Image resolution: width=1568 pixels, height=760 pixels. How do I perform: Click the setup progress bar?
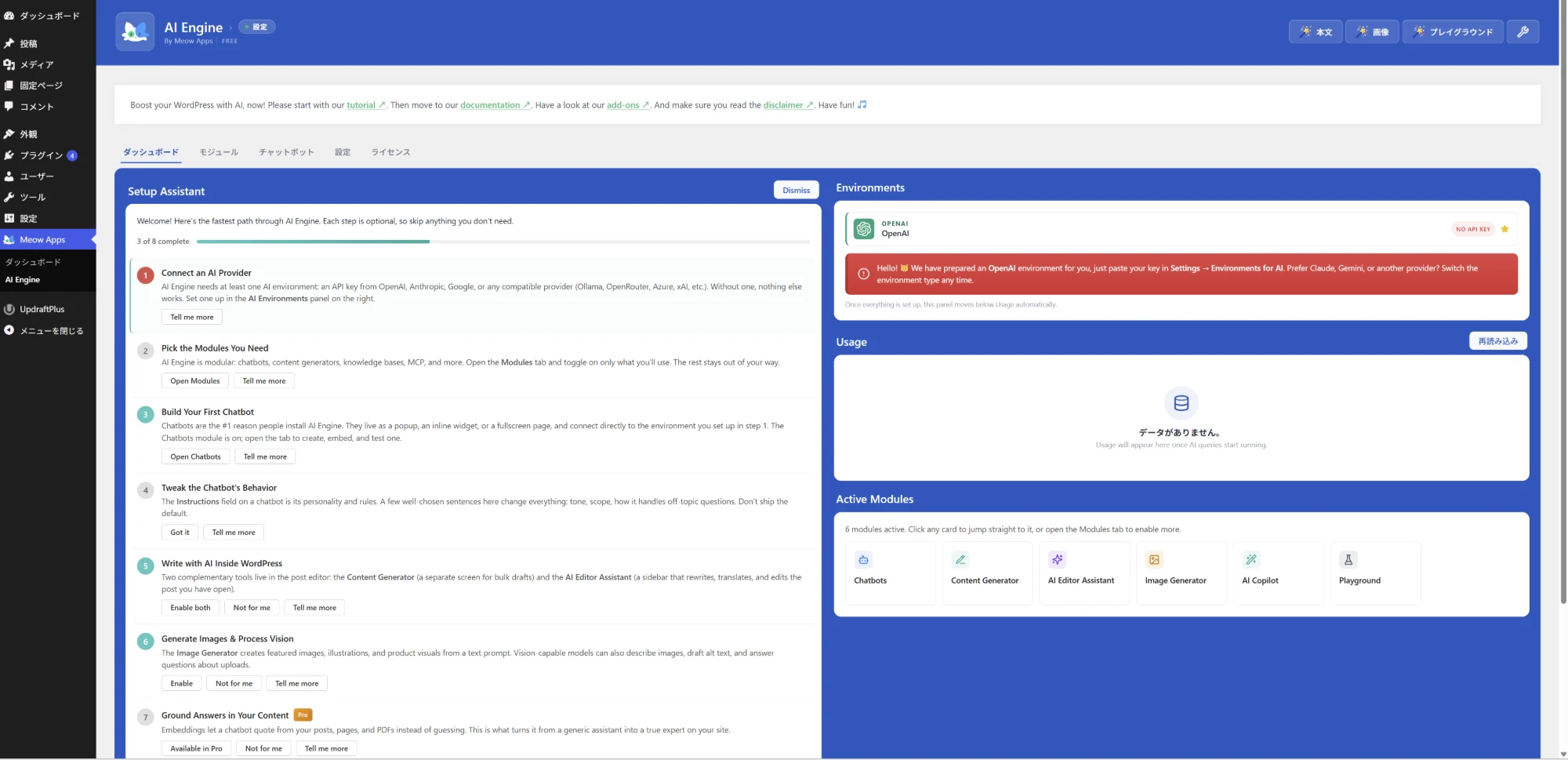click(503, 242)
